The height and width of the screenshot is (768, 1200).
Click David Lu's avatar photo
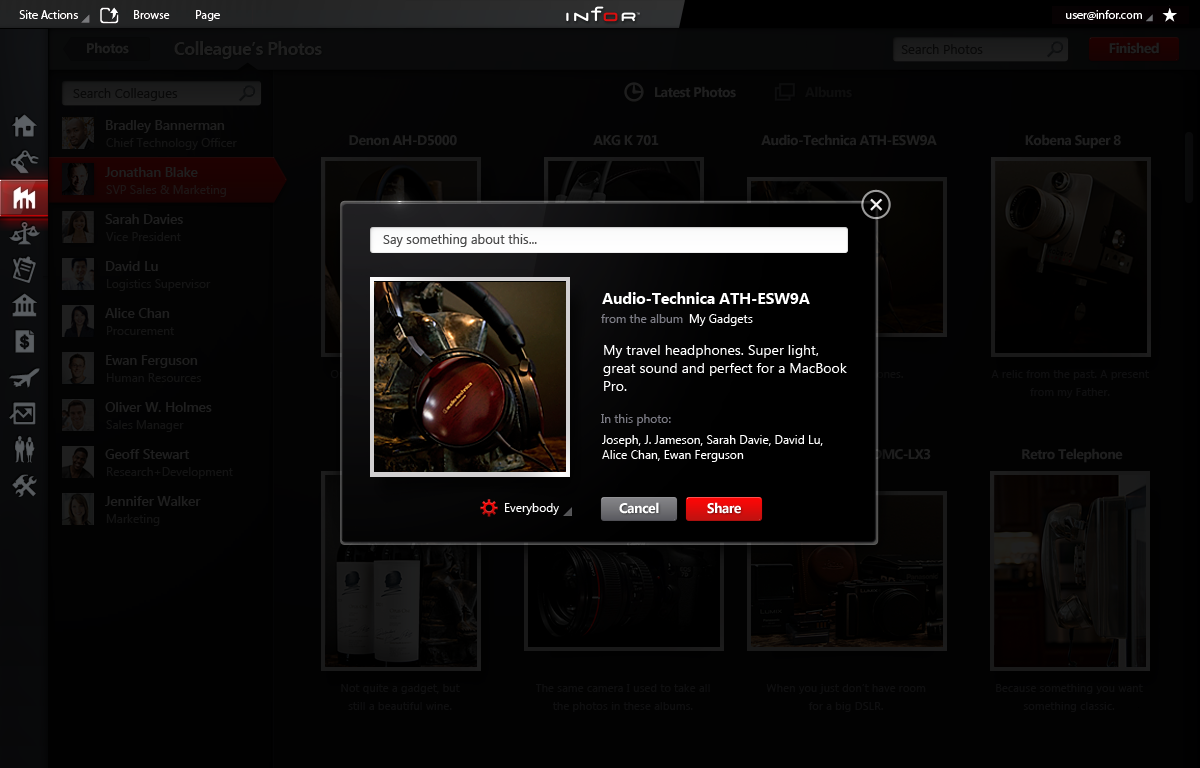click(78, 274)
